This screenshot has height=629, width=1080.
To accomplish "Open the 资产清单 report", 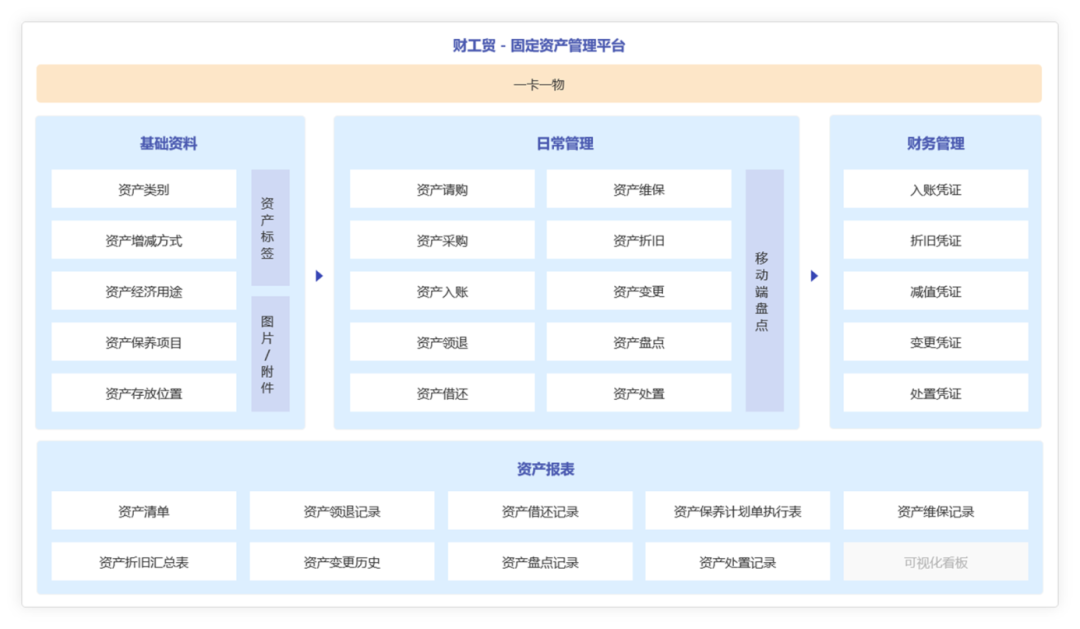I will pos(145,510).
